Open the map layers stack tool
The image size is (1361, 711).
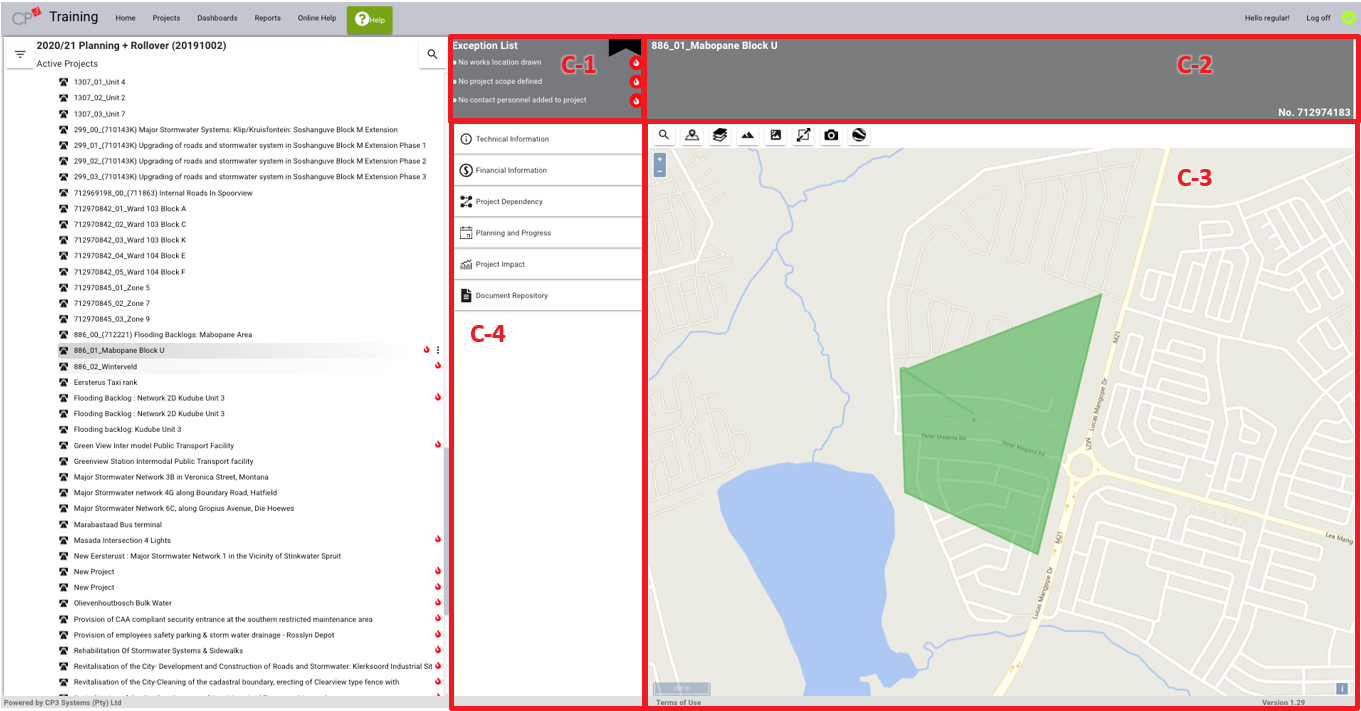(720, 135)
